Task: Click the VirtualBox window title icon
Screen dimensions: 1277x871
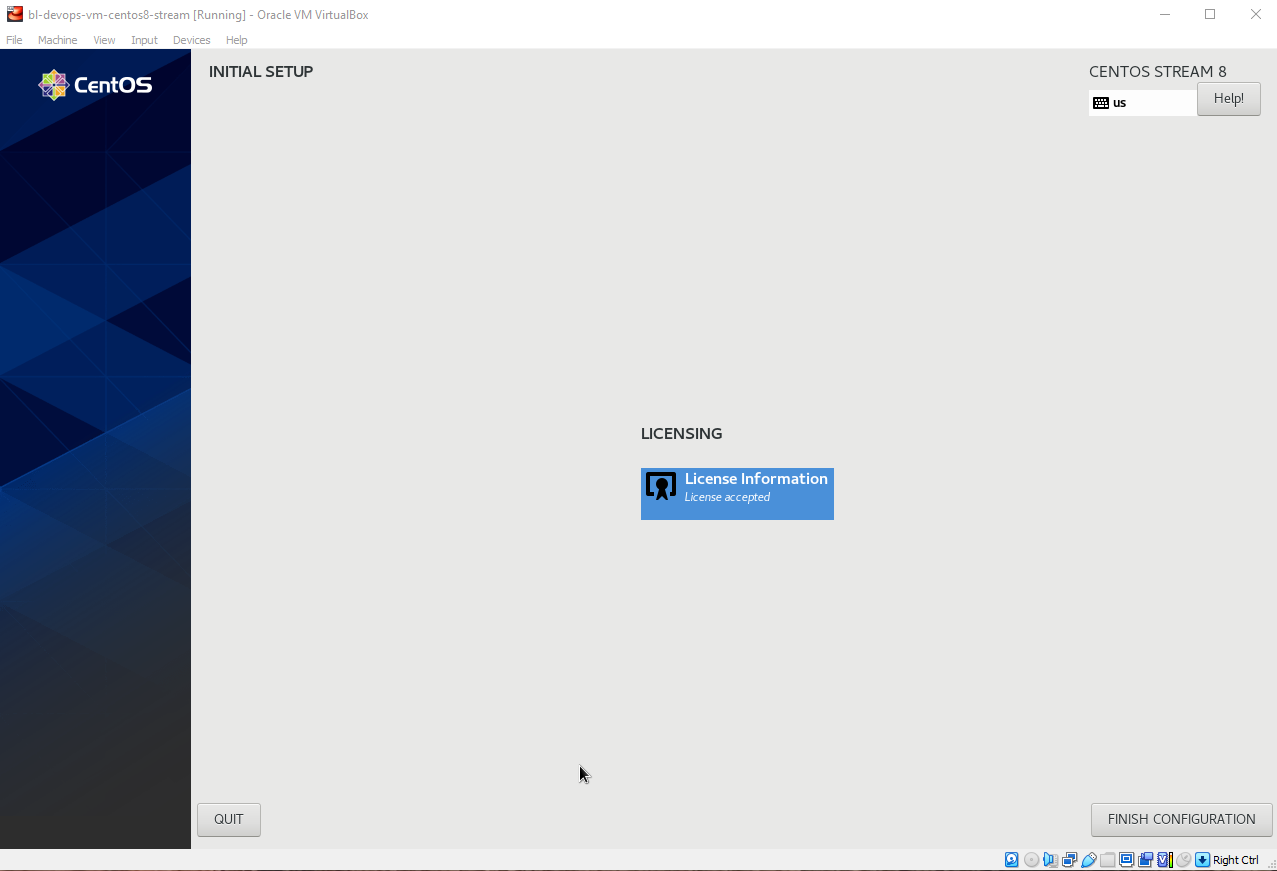Action: click(15, 14)
